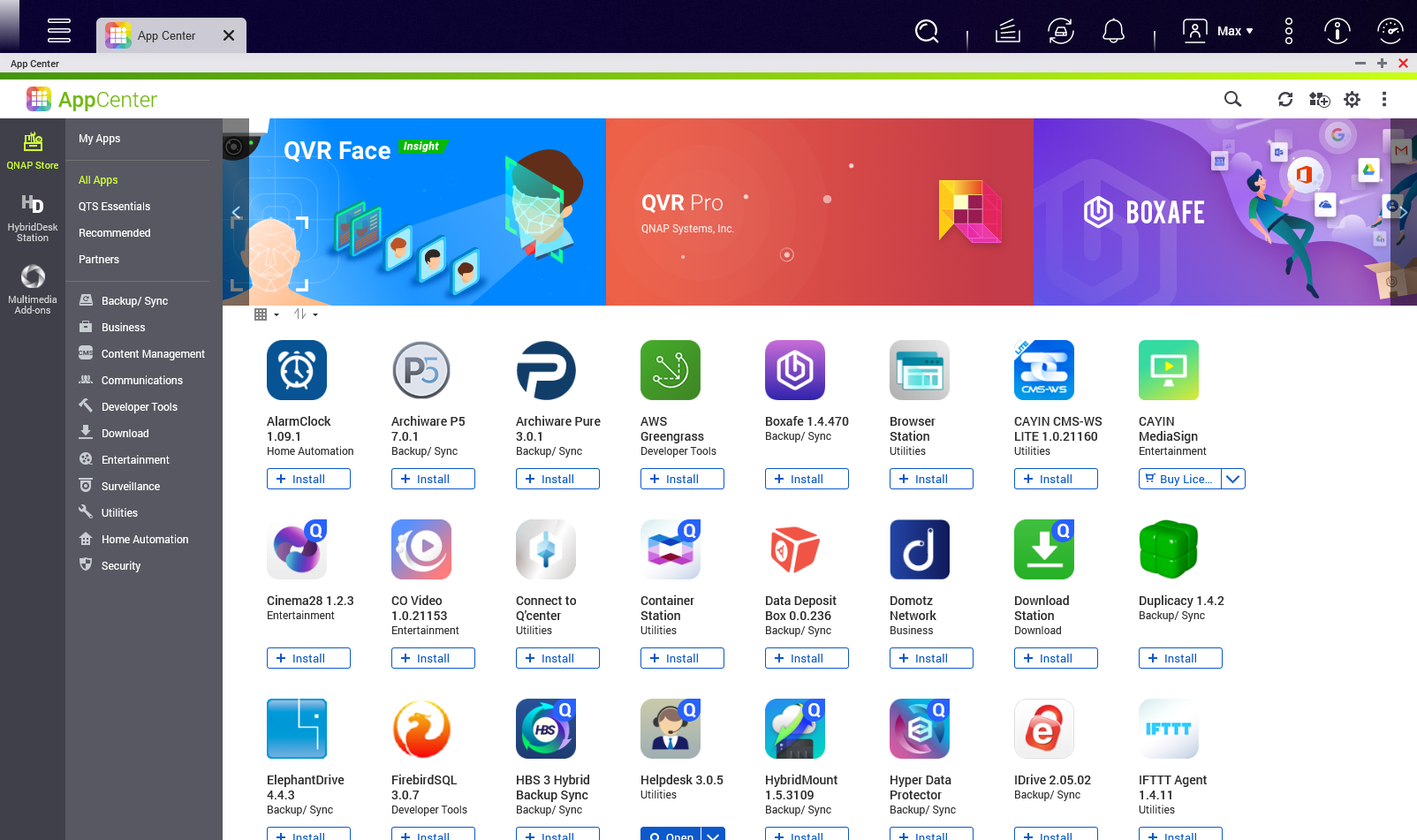Click the manual install icon beside refresh
Viewport: 1417px width, 840px height.
coord(1319,100)
